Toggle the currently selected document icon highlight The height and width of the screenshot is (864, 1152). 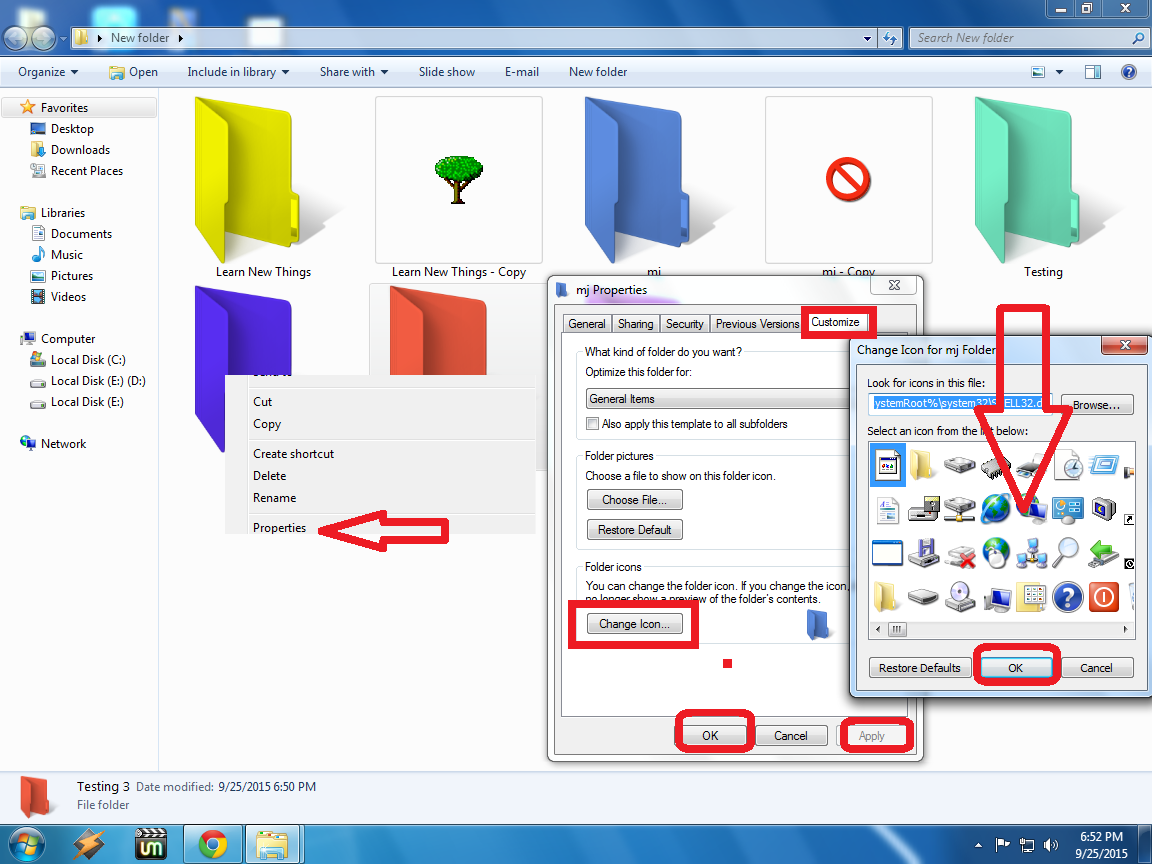tap(888, 466)
